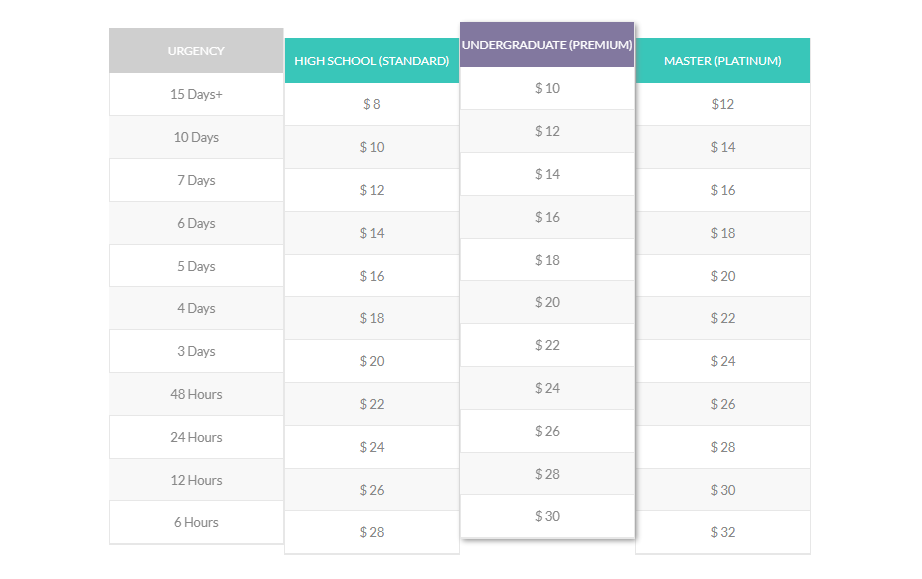Choose the 7 Days urgency cell

coord(196,180)
